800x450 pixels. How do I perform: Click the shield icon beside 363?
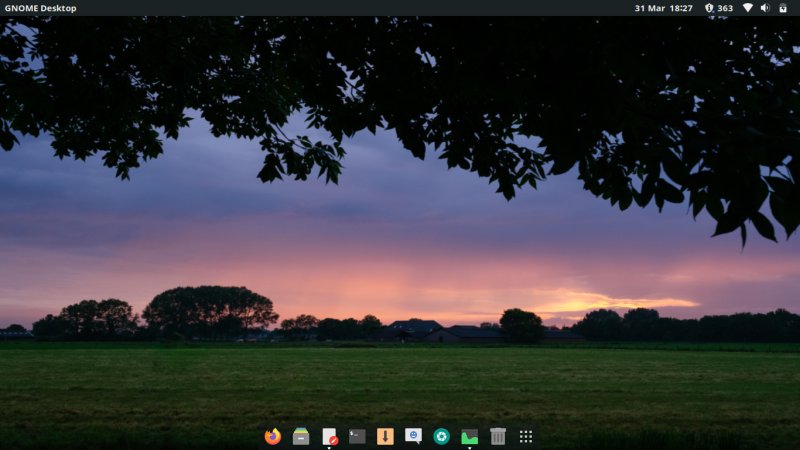coord(709,8)
